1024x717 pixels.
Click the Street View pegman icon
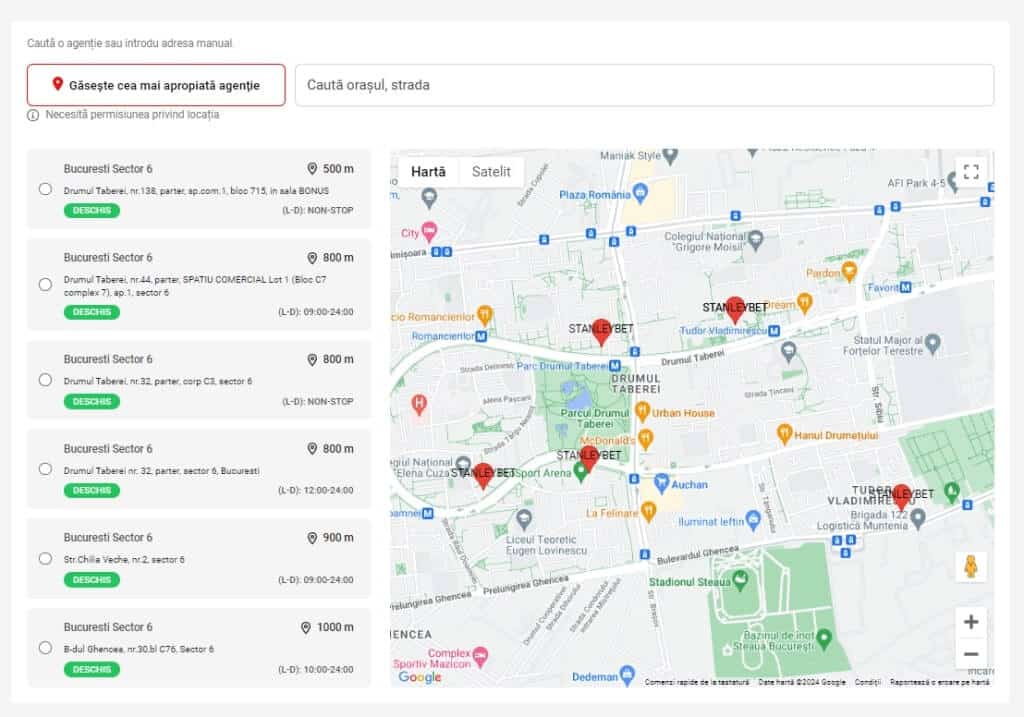pyautogui.click(x=970, y=566)
